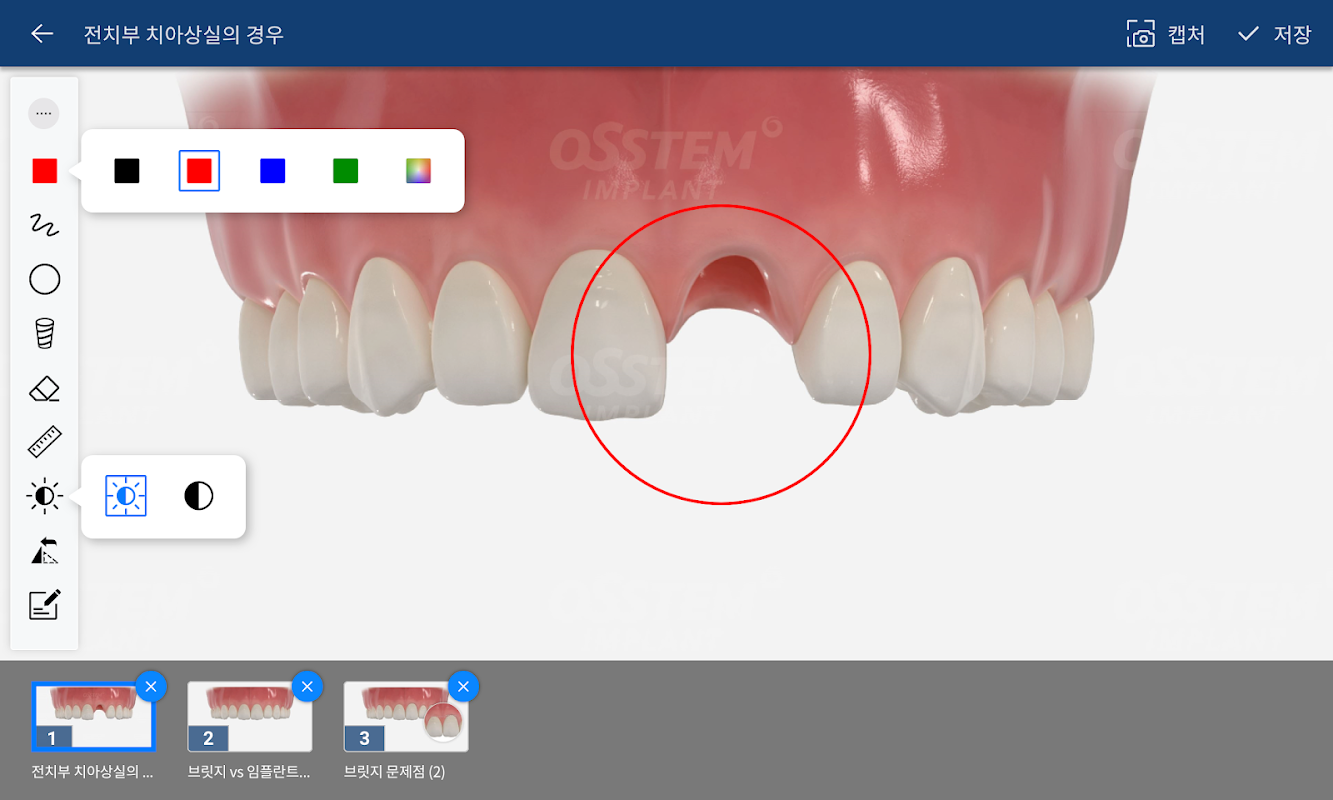
Task: Remove thumbnail 3 브릿지 문제점 with X
Action: 463,686
